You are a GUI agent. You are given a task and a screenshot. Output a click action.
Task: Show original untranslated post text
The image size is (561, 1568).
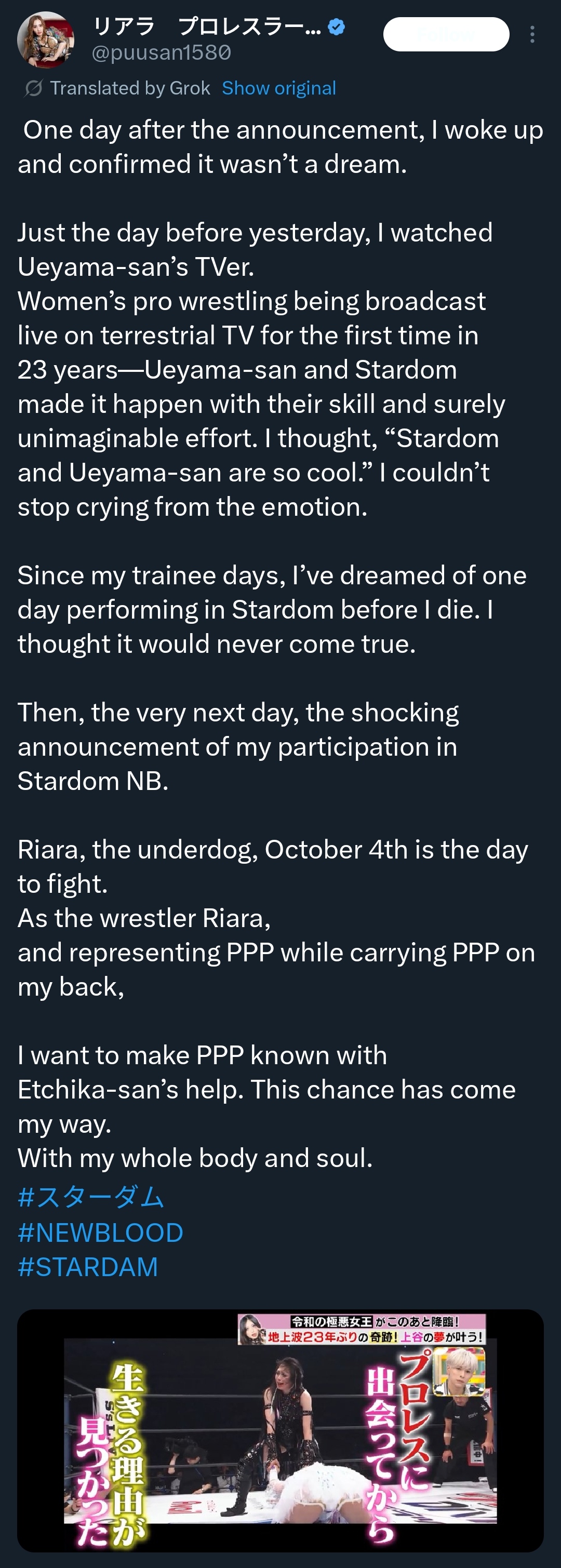(x=278, y=88)
